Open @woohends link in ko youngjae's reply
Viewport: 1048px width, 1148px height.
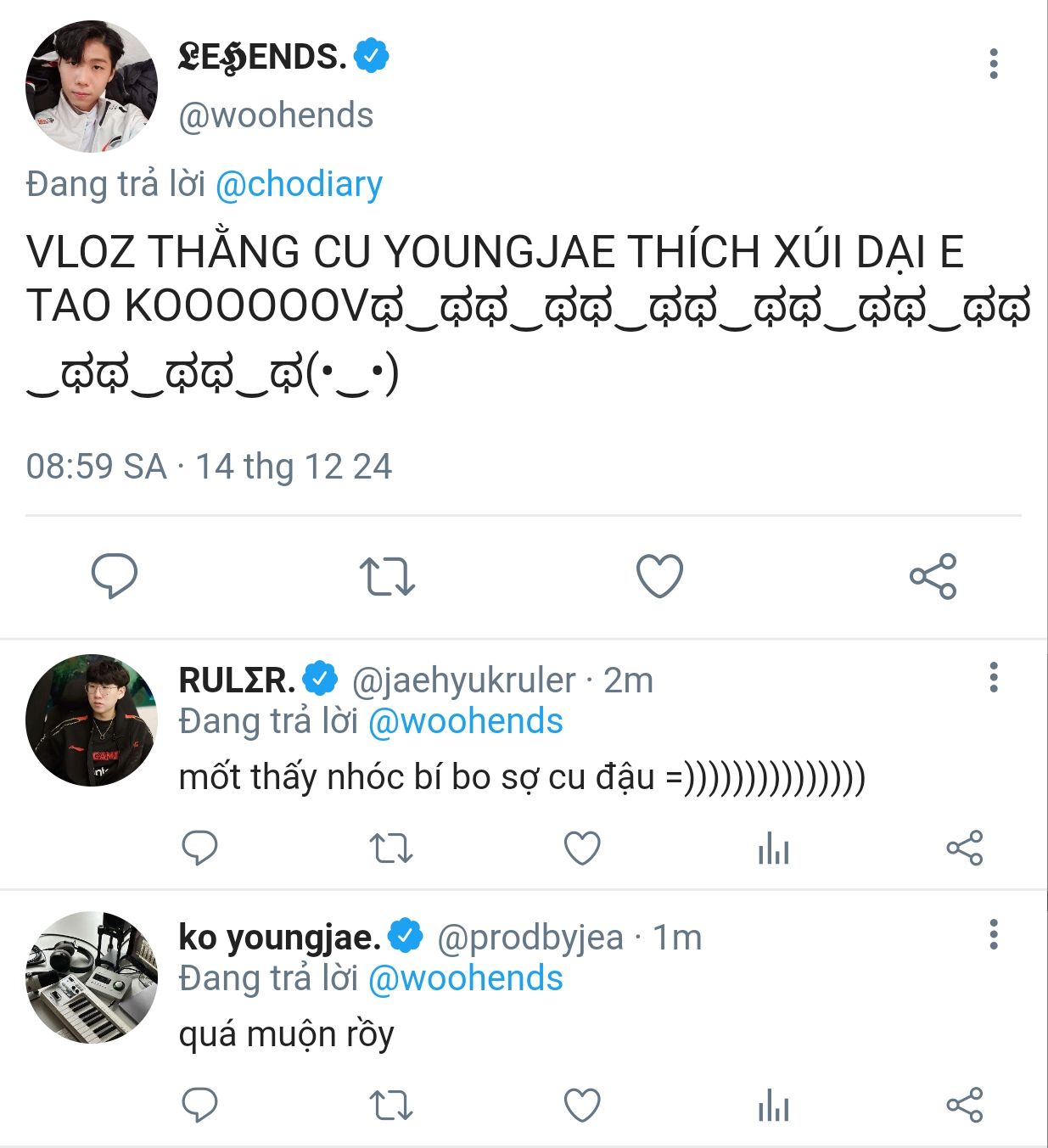(x=466, y=978)
